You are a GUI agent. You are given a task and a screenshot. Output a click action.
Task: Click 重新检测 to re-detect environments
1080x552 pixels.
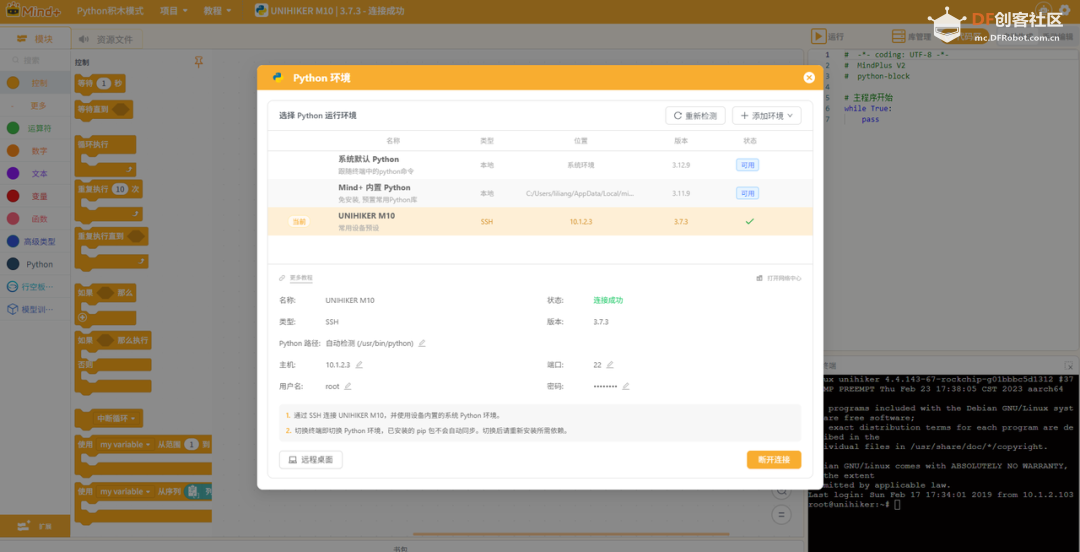[x=695, y=116]
